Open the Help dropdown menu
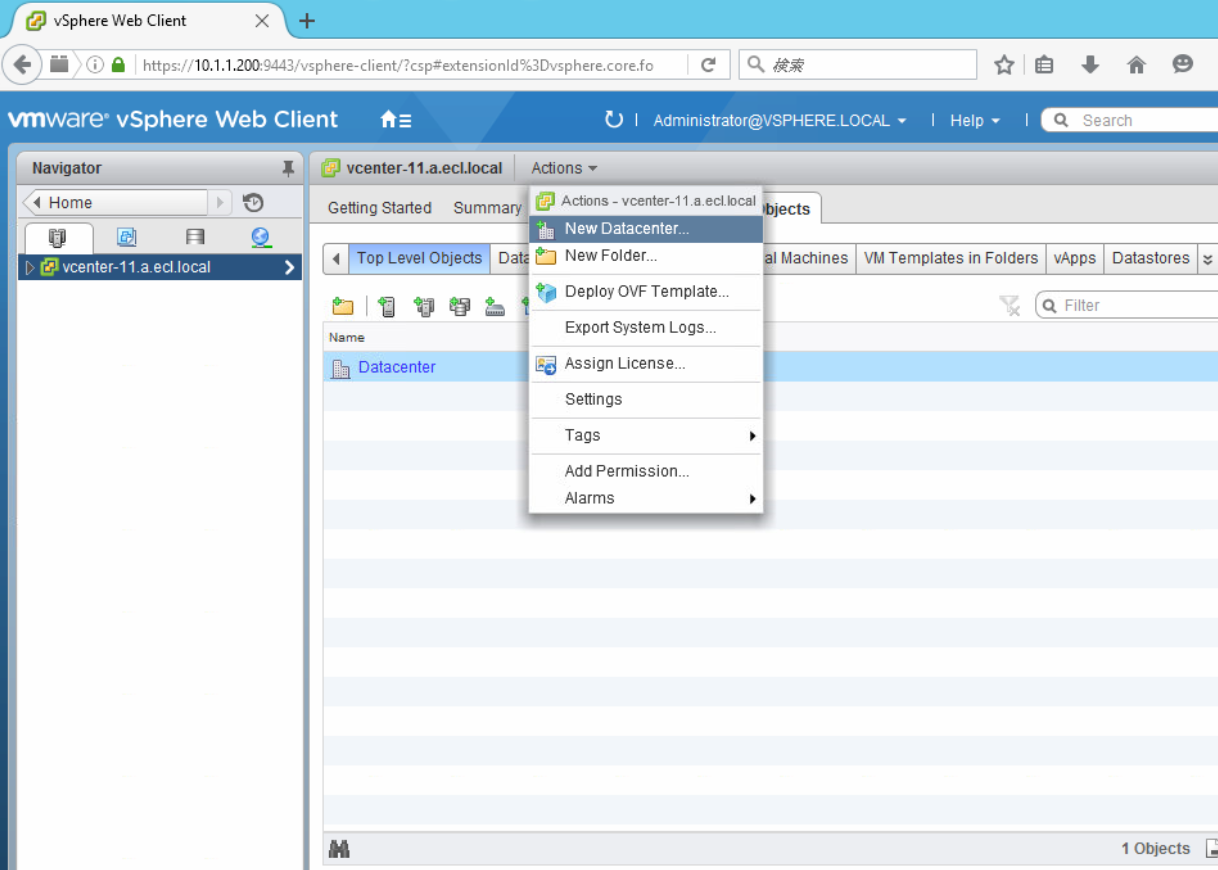 click(974, 120)
